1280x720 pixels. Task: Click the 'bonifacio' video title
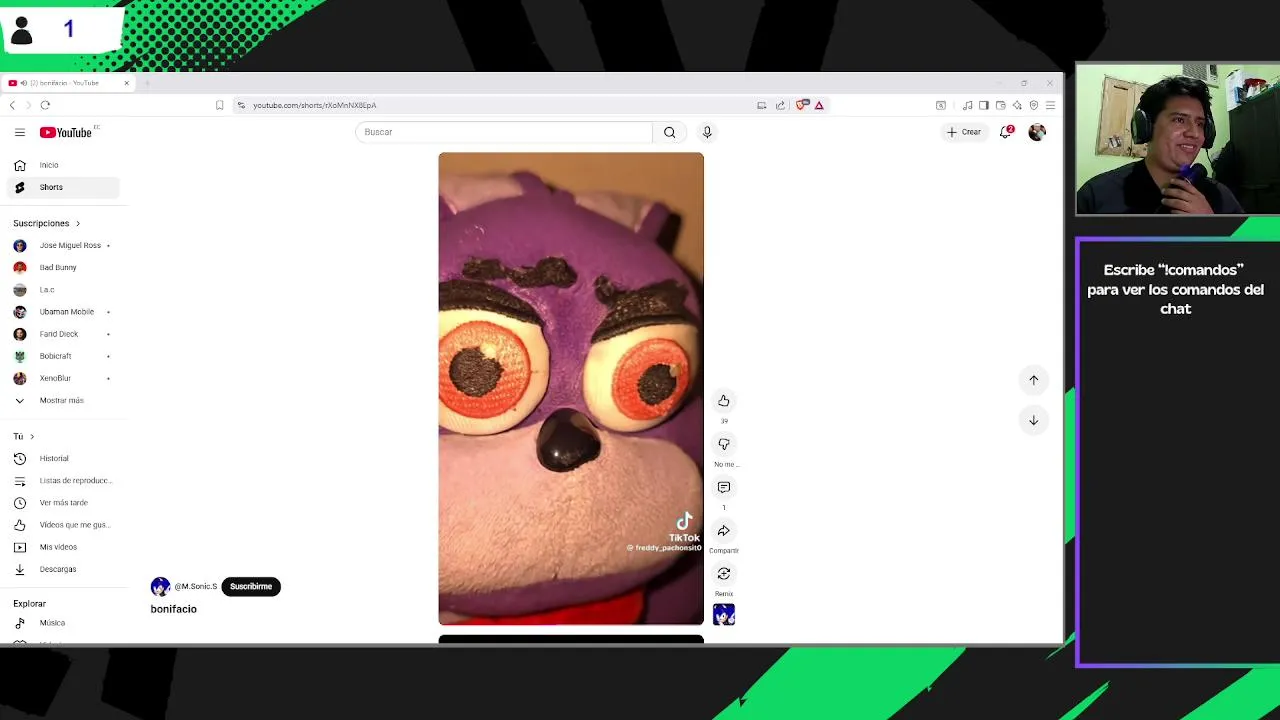[174, 609]
